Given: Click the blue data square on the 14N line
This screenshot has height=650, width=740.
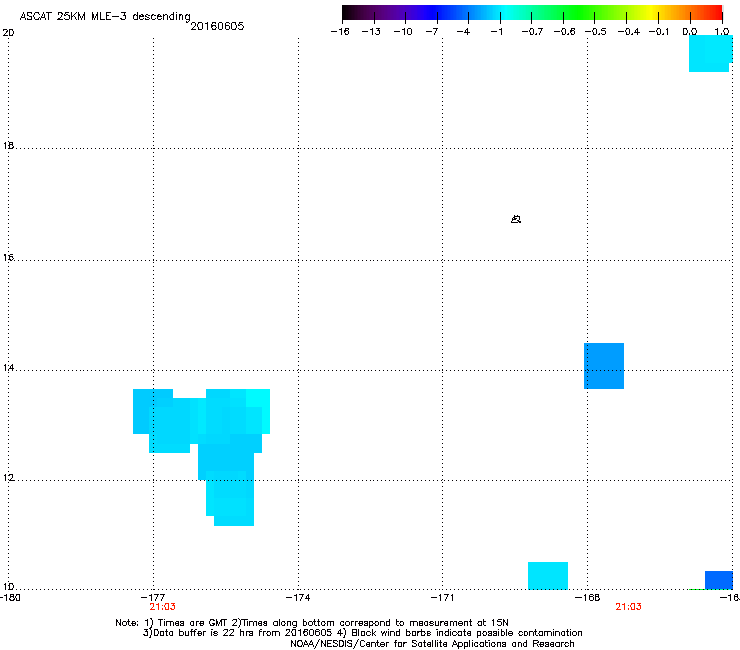Looking at the screenshot, I should pyautogui.click(x=604, y=366).
